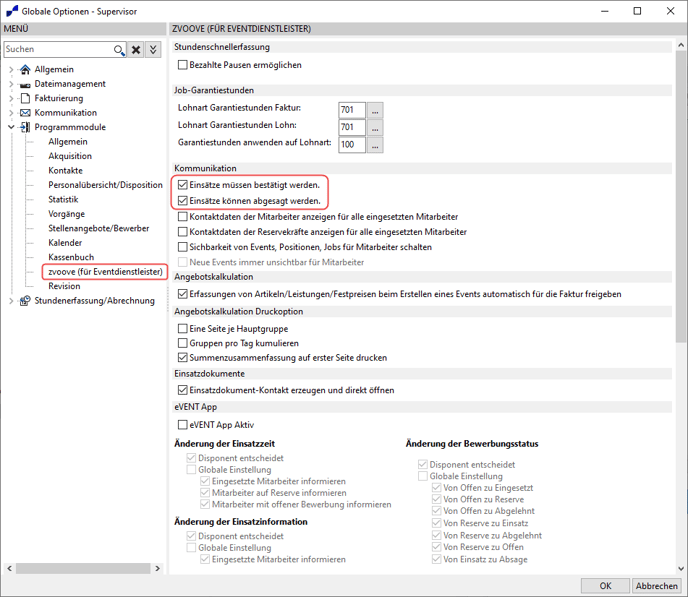Click the app icon in the title bar
688x597 pixels.
12,11
